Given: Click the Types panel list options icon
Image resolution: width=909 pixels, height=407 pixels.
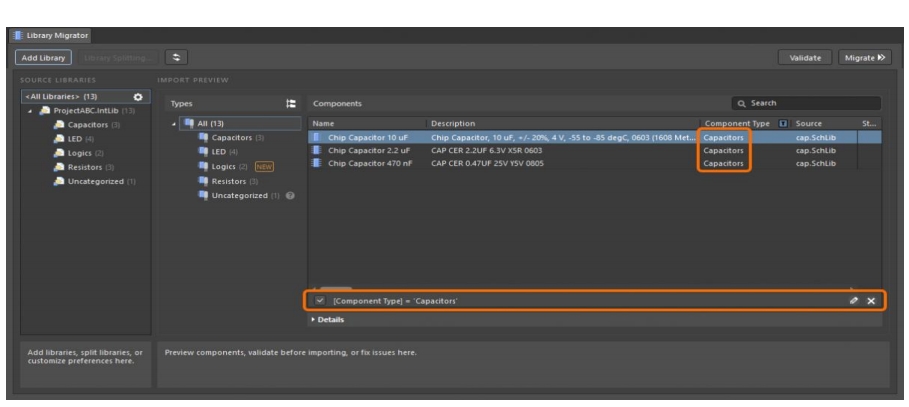Looking at the screenshot, I should tap(291, 104).
